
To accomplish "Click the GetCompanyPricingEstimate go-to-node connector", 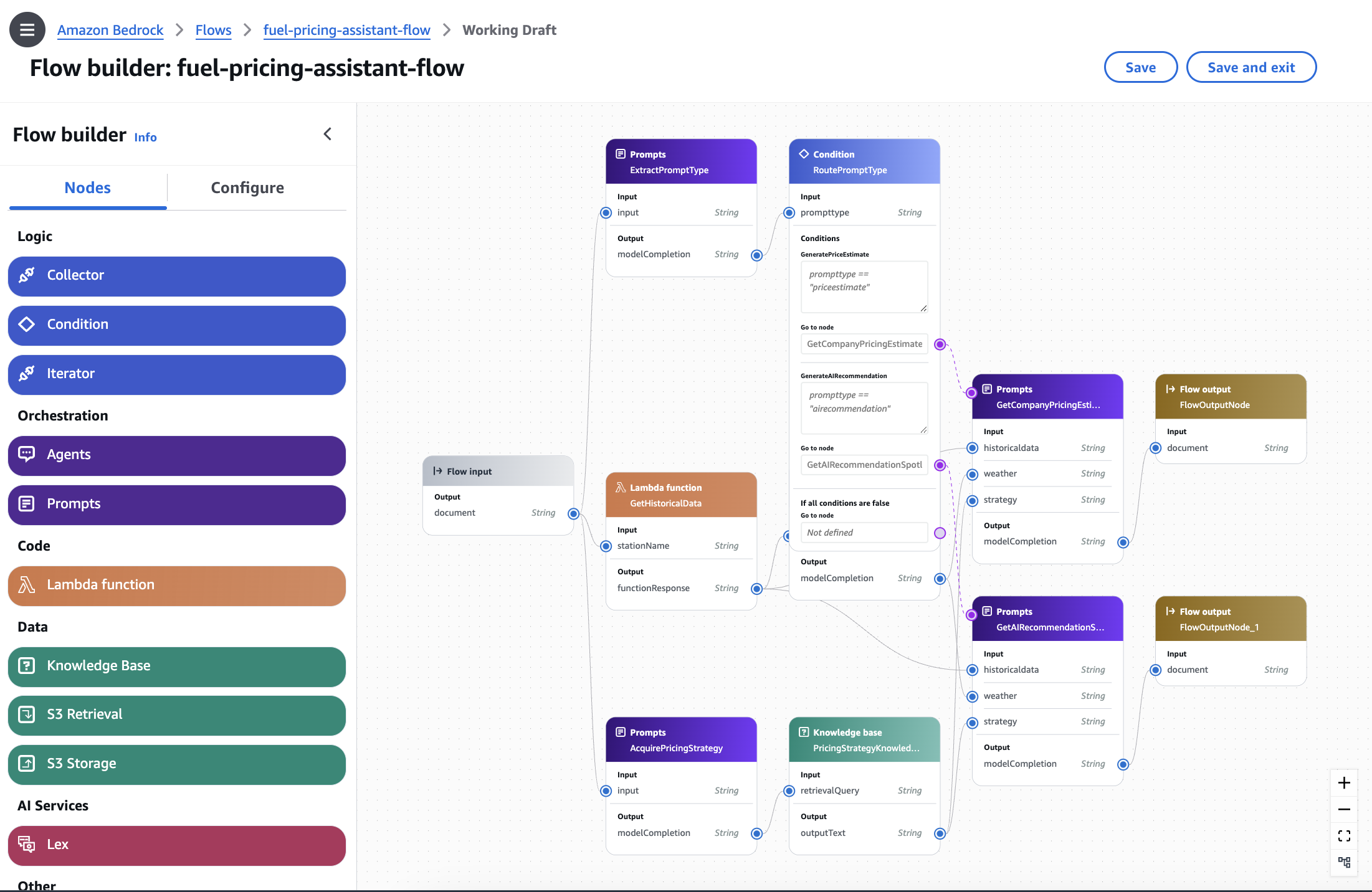I will click(940, 344).
